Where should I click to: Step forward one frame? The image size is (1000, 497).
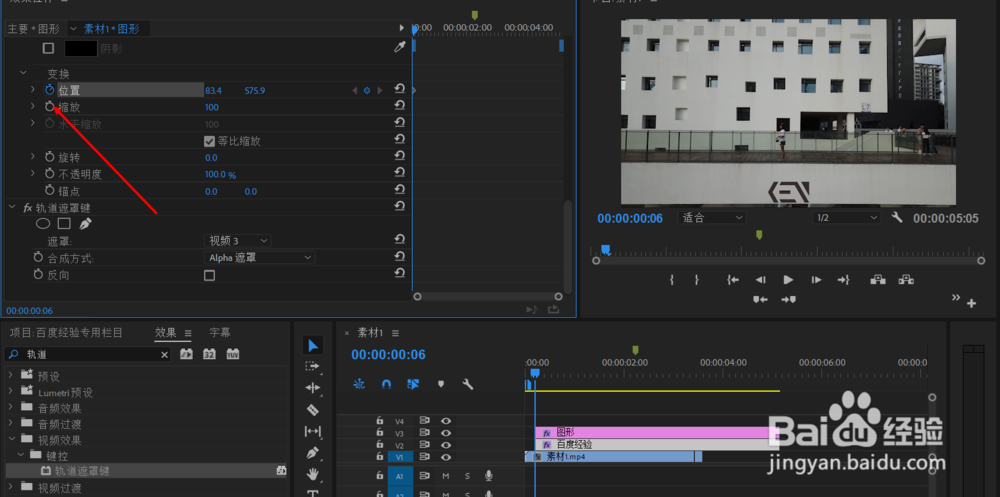(x=816, y=279)
